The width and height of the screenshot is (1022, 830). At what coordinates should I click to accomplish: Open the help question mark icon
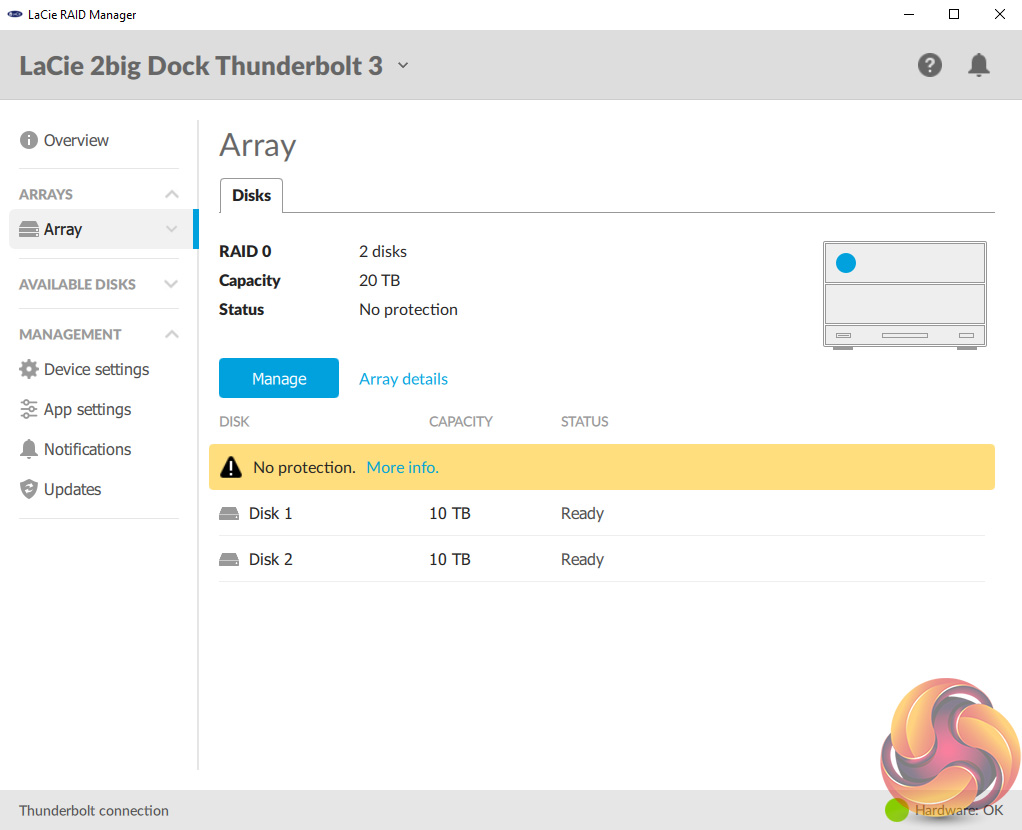coord(929,65)
